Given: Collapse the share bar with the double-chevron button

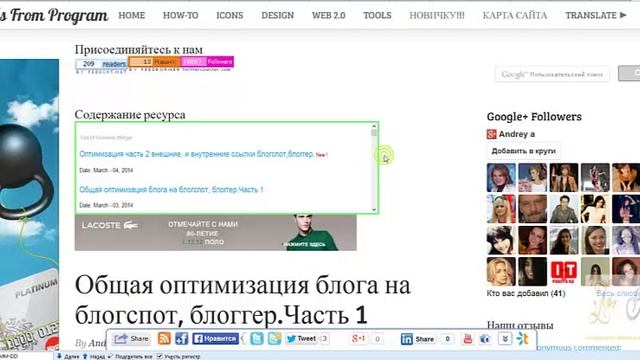Looking at the screenshot, I should [x=505, y=338].
